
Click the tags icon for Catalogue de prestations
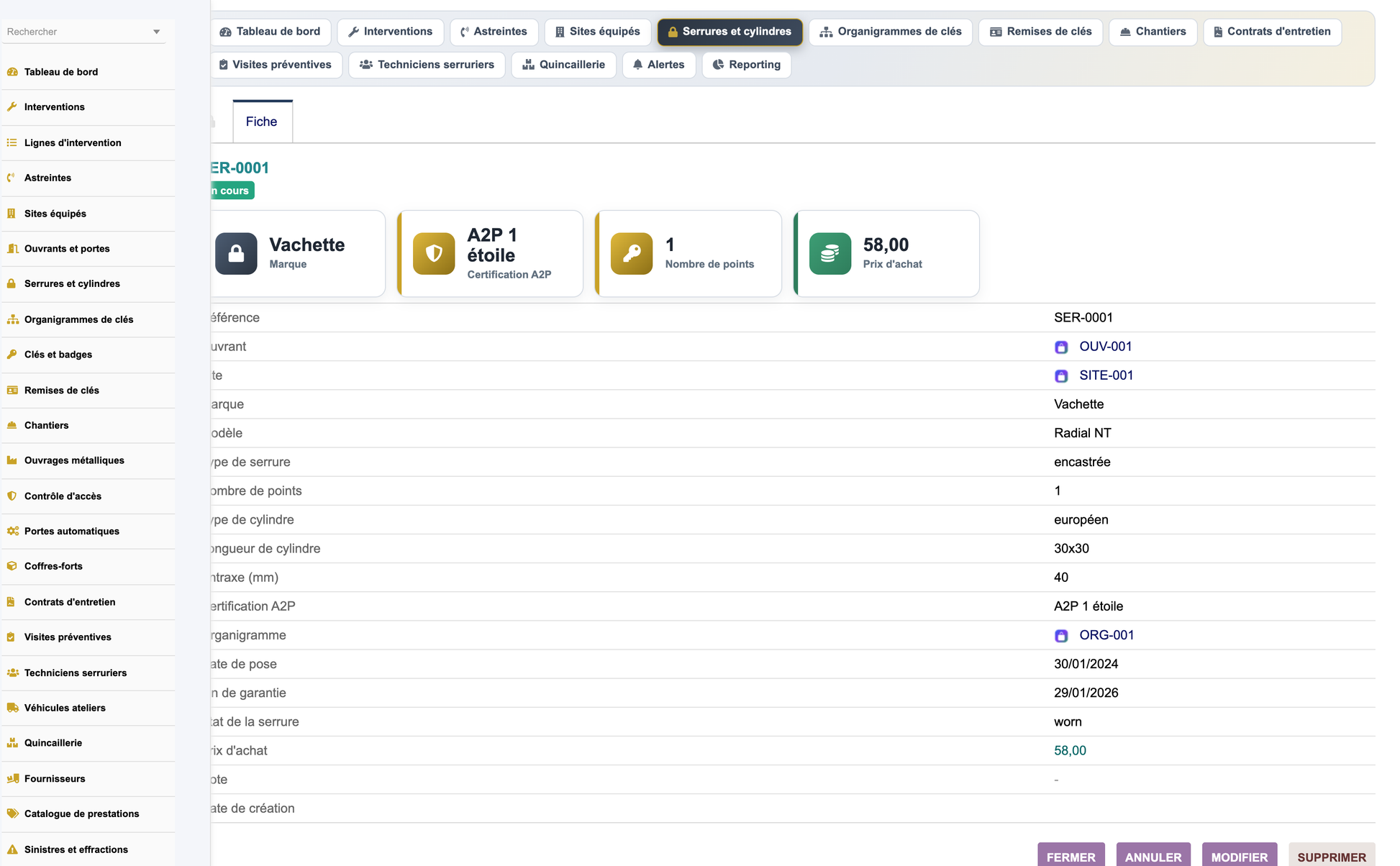tap(12, 813)
